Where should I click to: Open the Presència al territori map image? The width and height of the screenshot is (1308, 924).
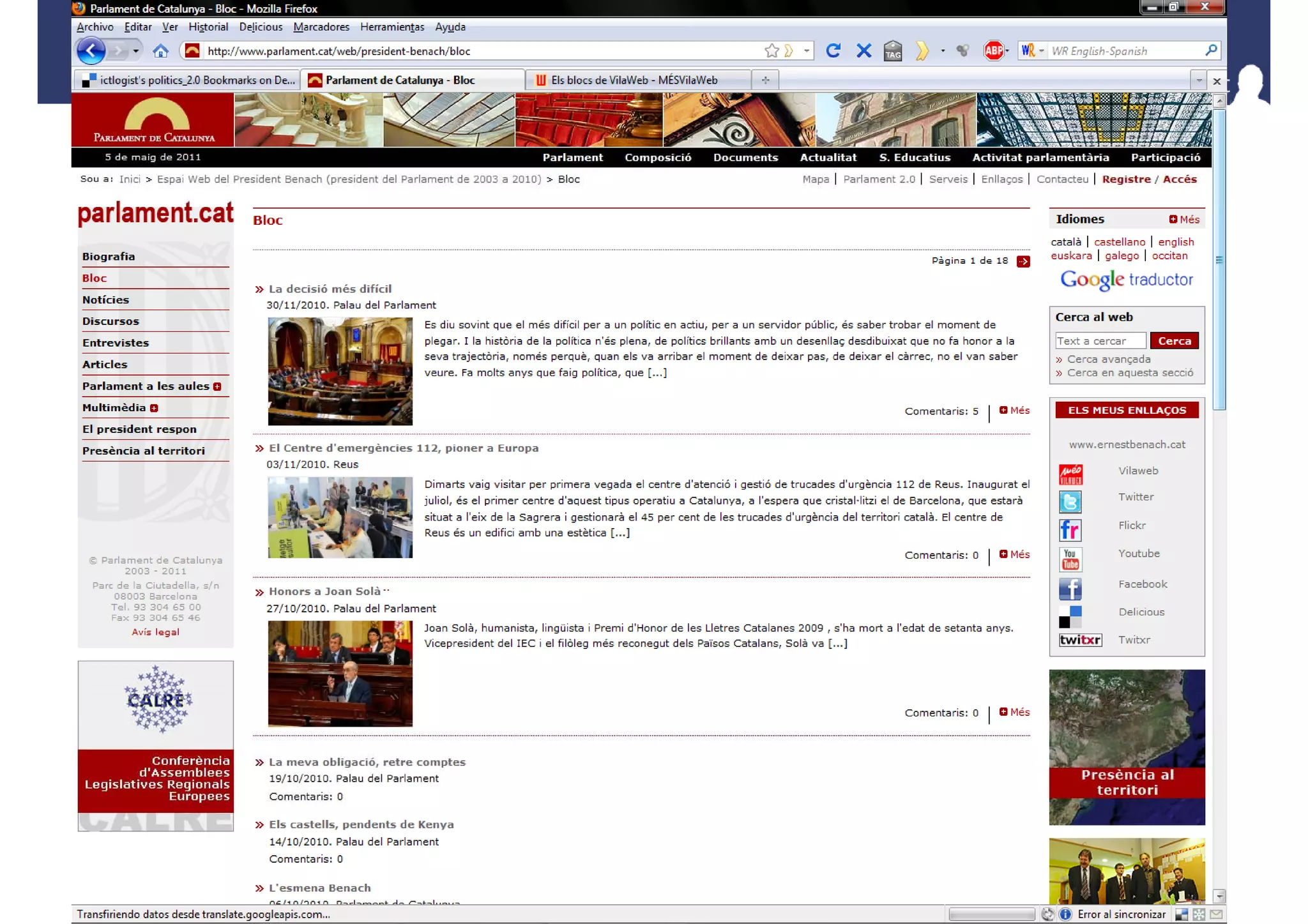tap(1127, 747)
